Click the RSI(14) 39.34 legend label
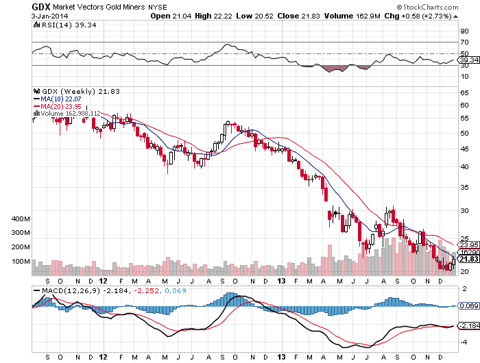 69,25
